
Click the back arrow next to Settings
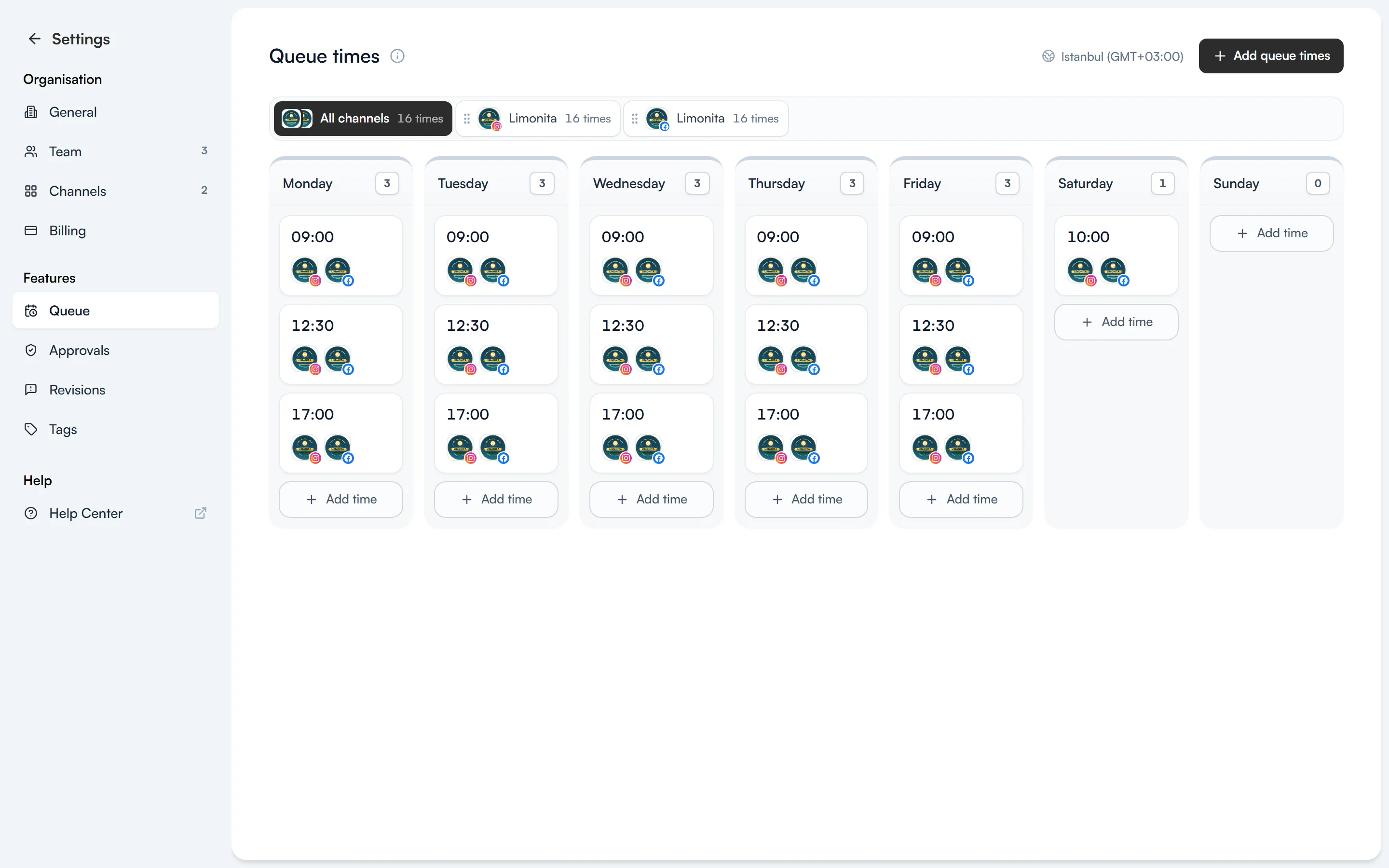(x=34, y=39)
